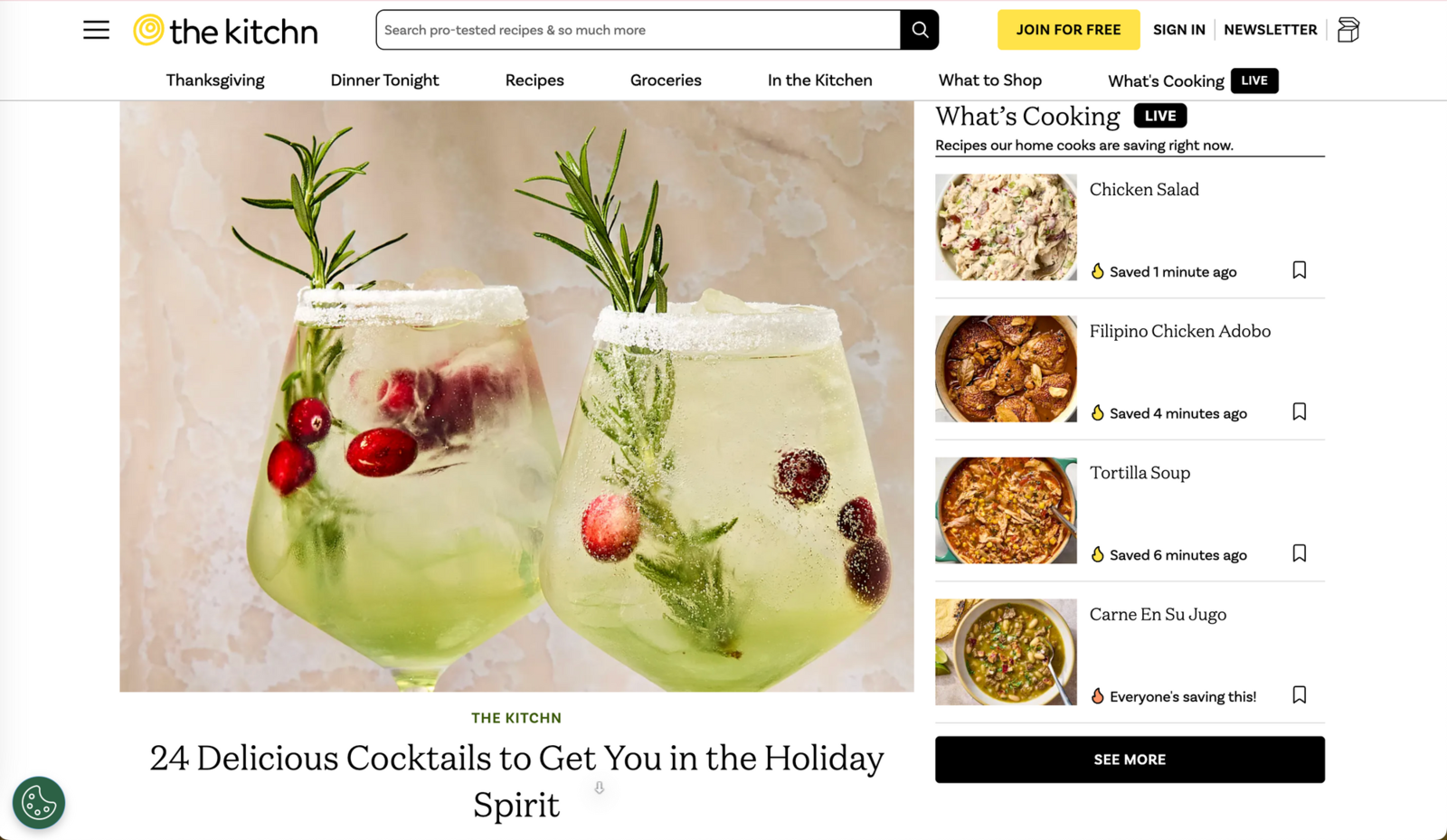Open the recipe box icon

click(1348, 30)
